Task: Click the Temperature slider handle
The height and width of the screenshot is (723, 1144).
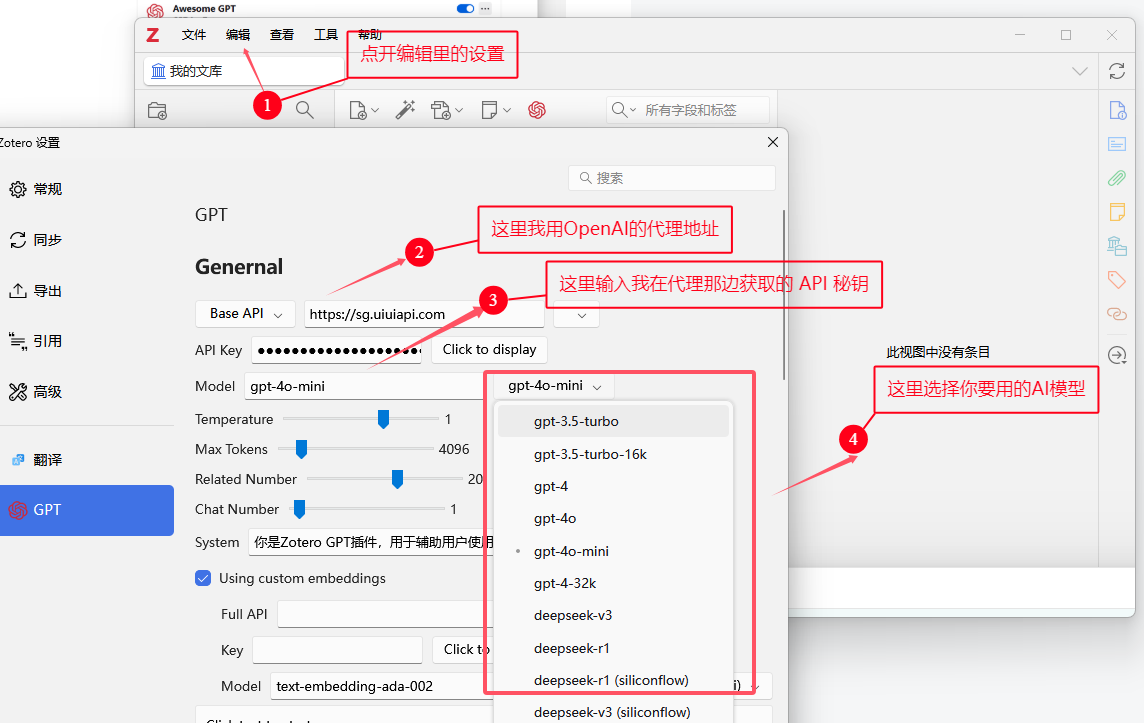Action: click(x=383, y=419)
